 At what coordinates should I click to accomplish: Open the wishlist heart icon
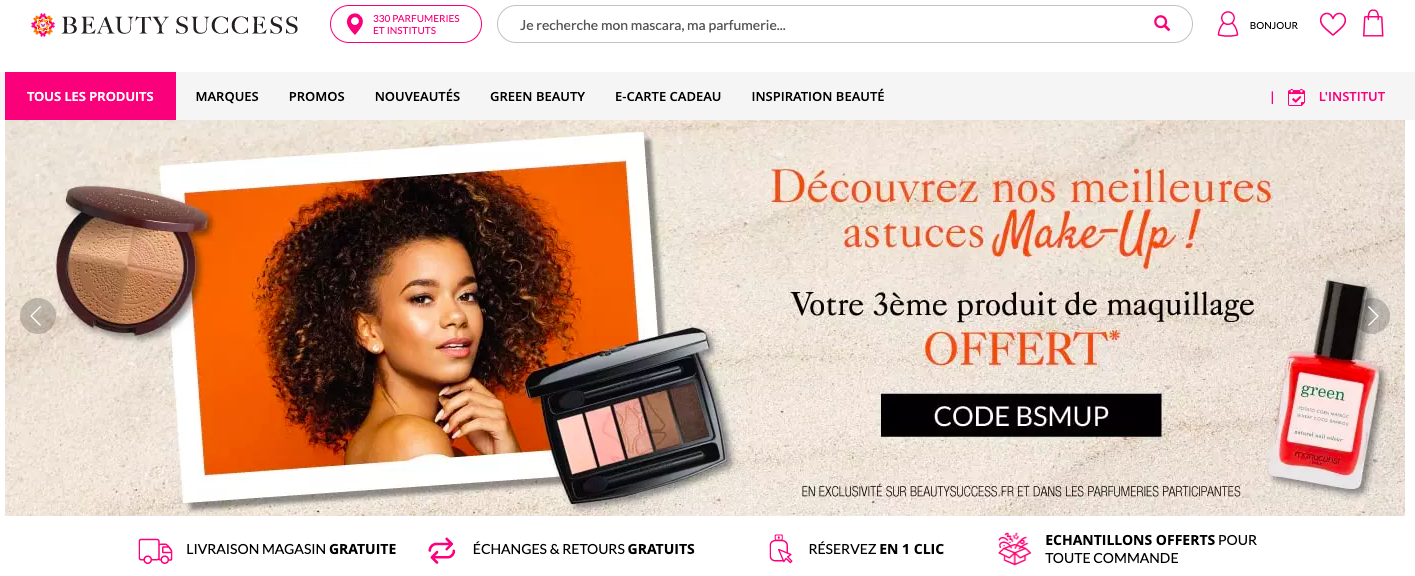click(x=1333, y=24)
